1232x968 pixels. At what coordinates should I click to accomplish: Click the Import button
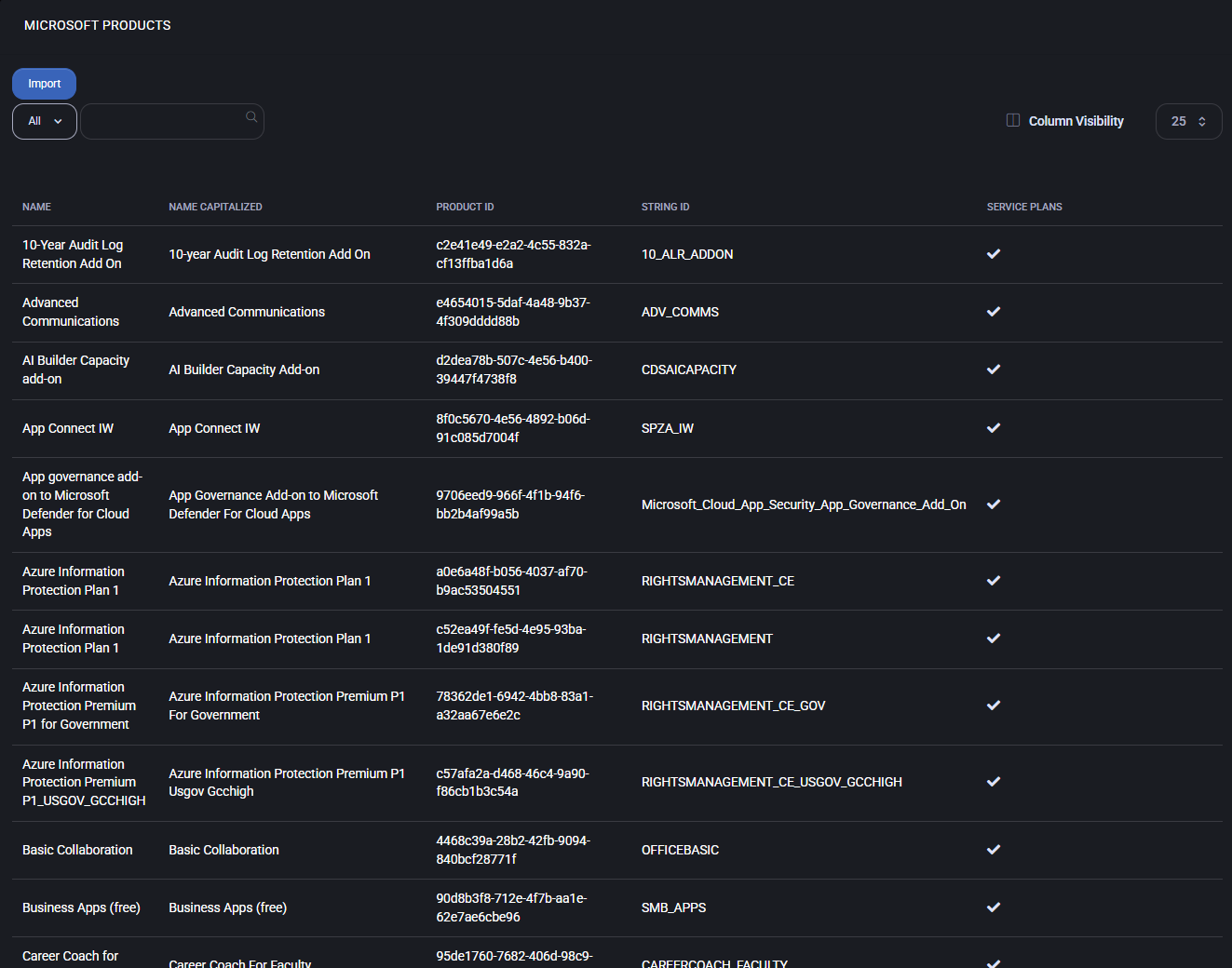(44, 84)
